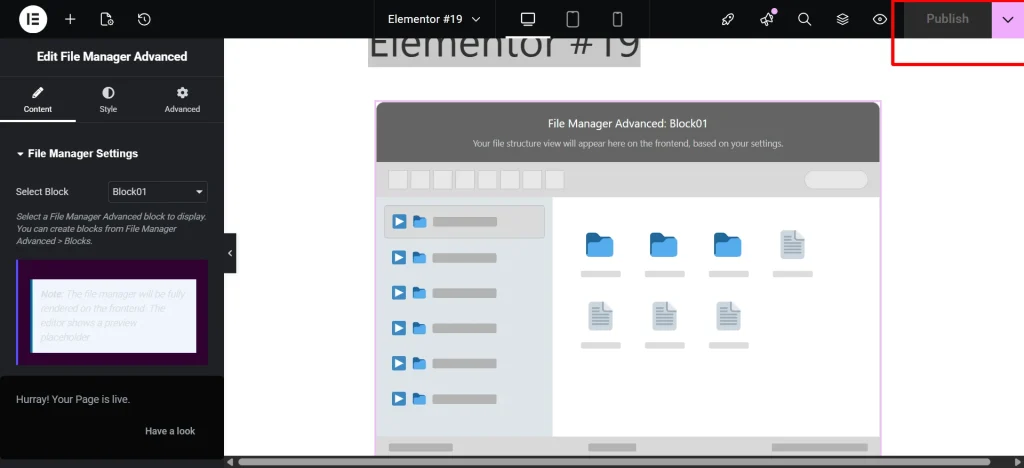Click the Edit File Manager Advanced panel title
This screenshot has width=1024, height=468.
click(112, 57)
